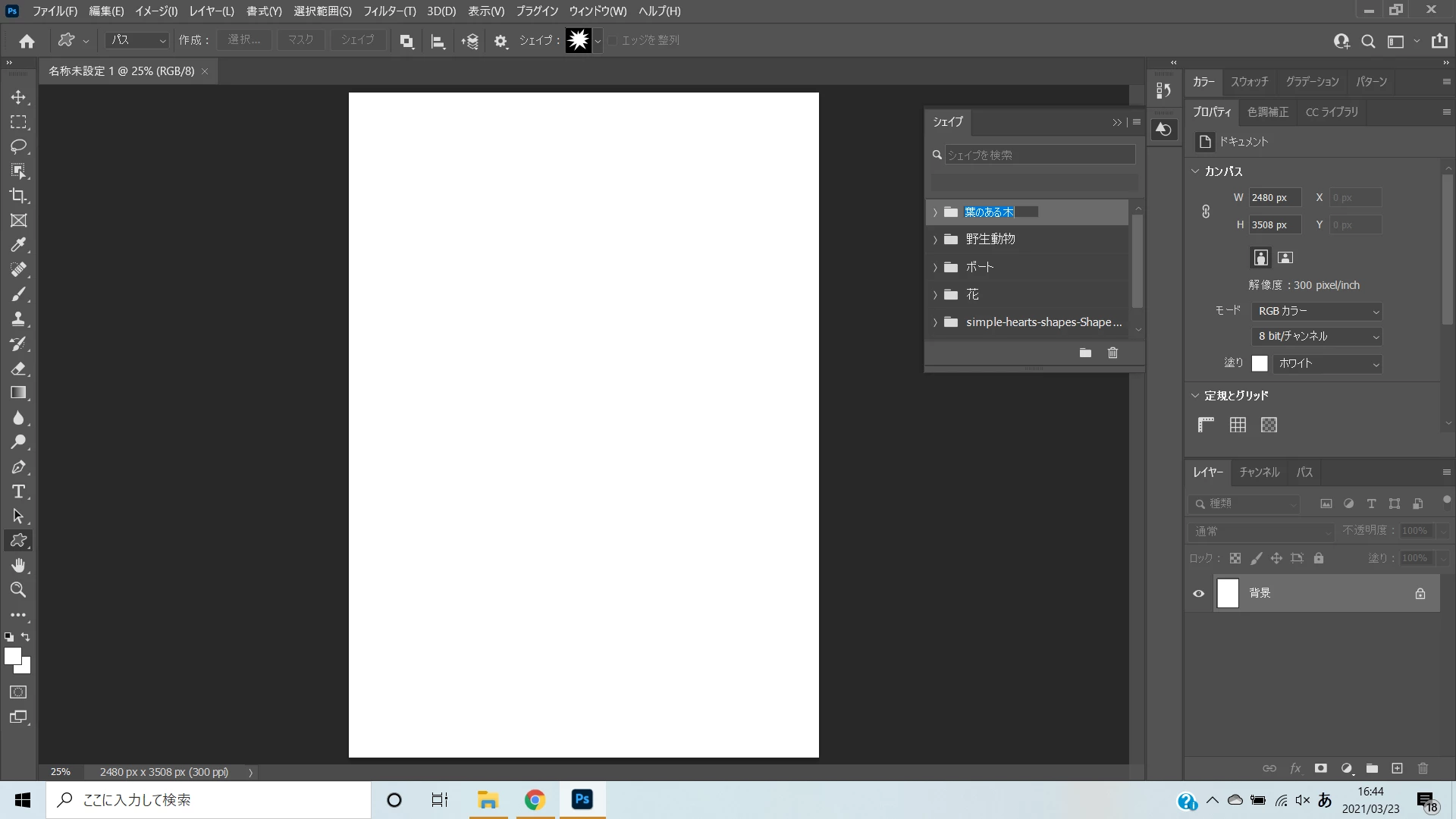This screenshot has height=819, width=1456.
Task: Select the Lasso tool
Action: coord(18,146)
